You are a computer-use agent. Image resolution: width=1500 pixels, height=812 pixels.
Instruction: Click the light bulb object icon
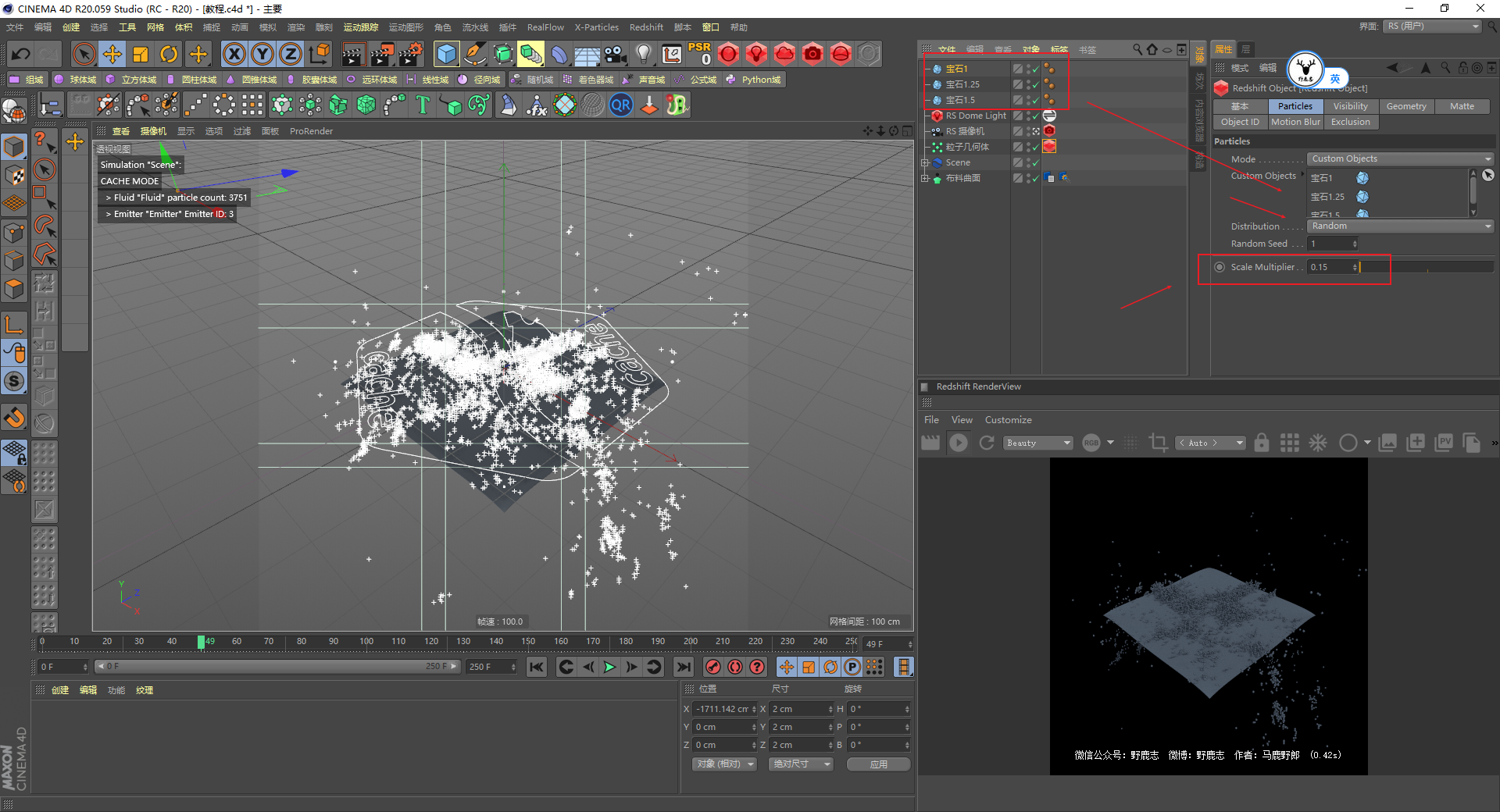[643, 54]
